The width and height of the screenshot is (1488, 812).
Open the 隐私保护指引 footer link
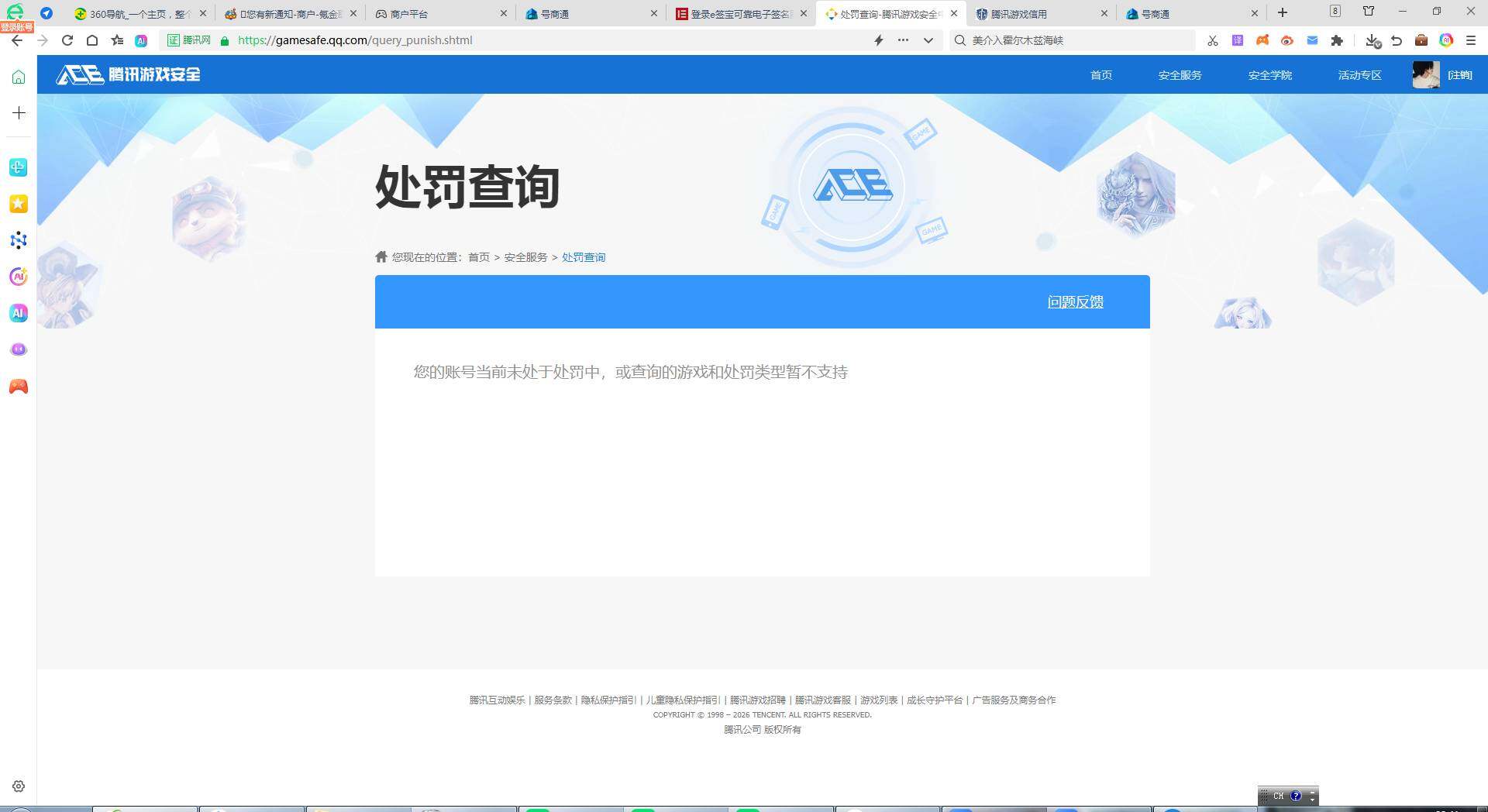[608, 700]
